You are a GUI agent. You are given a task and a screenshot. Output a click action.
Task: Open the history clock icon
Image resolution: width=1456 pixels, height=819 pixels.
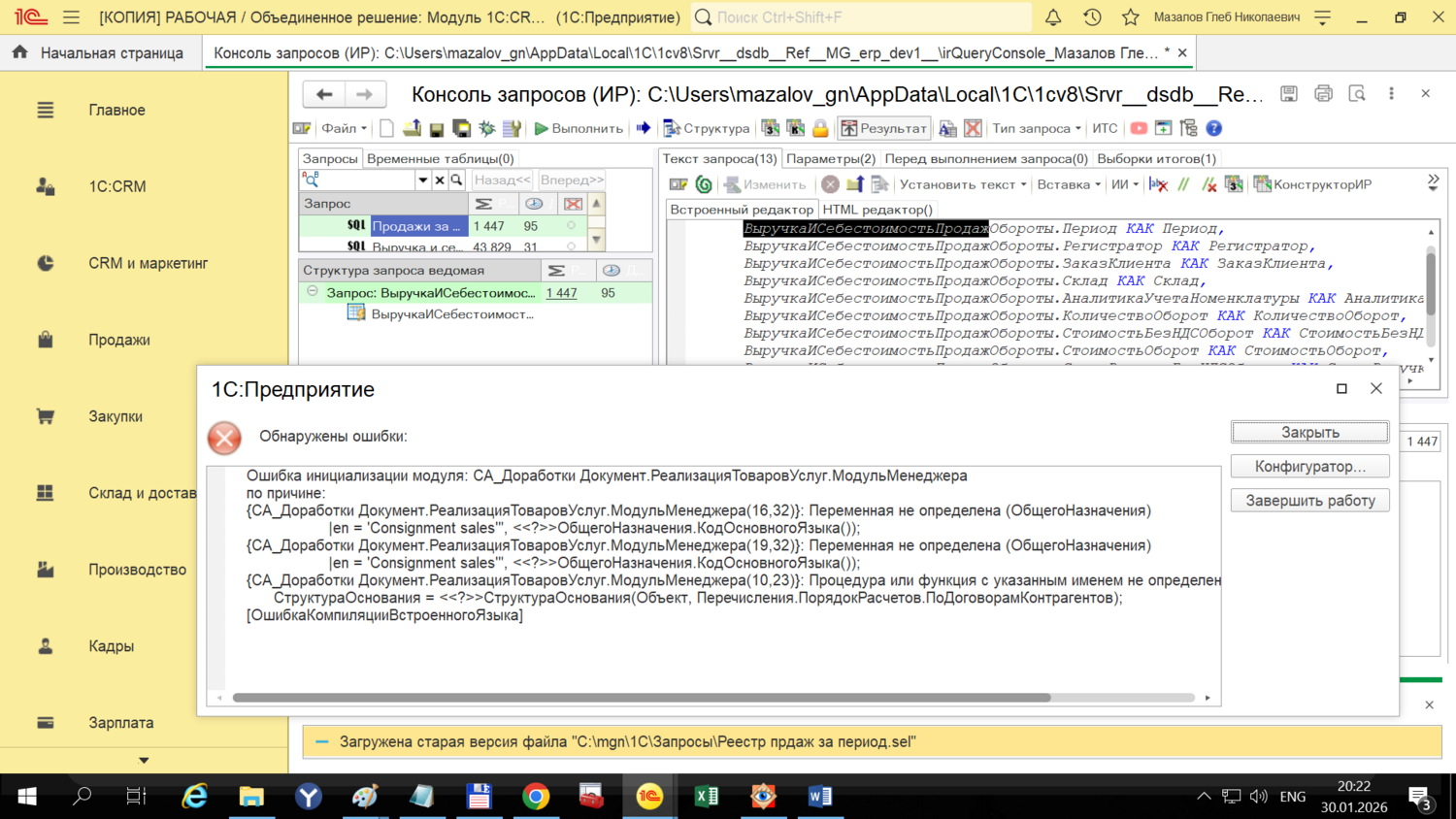1092,17
